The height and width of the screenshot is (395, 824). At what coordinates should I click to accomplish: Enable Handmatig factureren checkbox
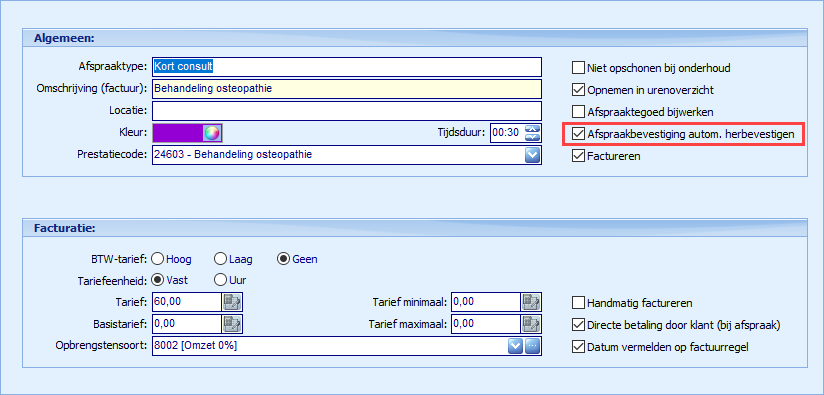click(578, 303)
